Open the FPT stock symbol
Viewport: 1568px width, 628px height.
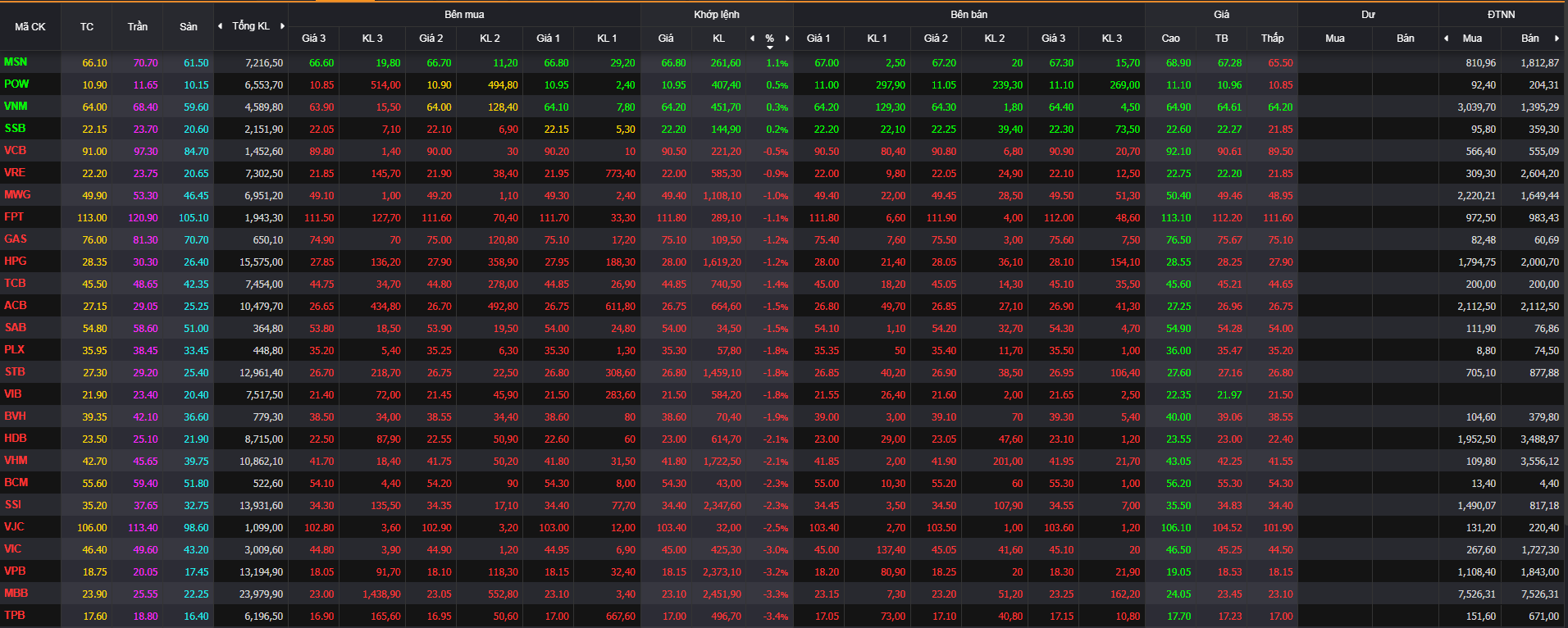click(14, 217)
